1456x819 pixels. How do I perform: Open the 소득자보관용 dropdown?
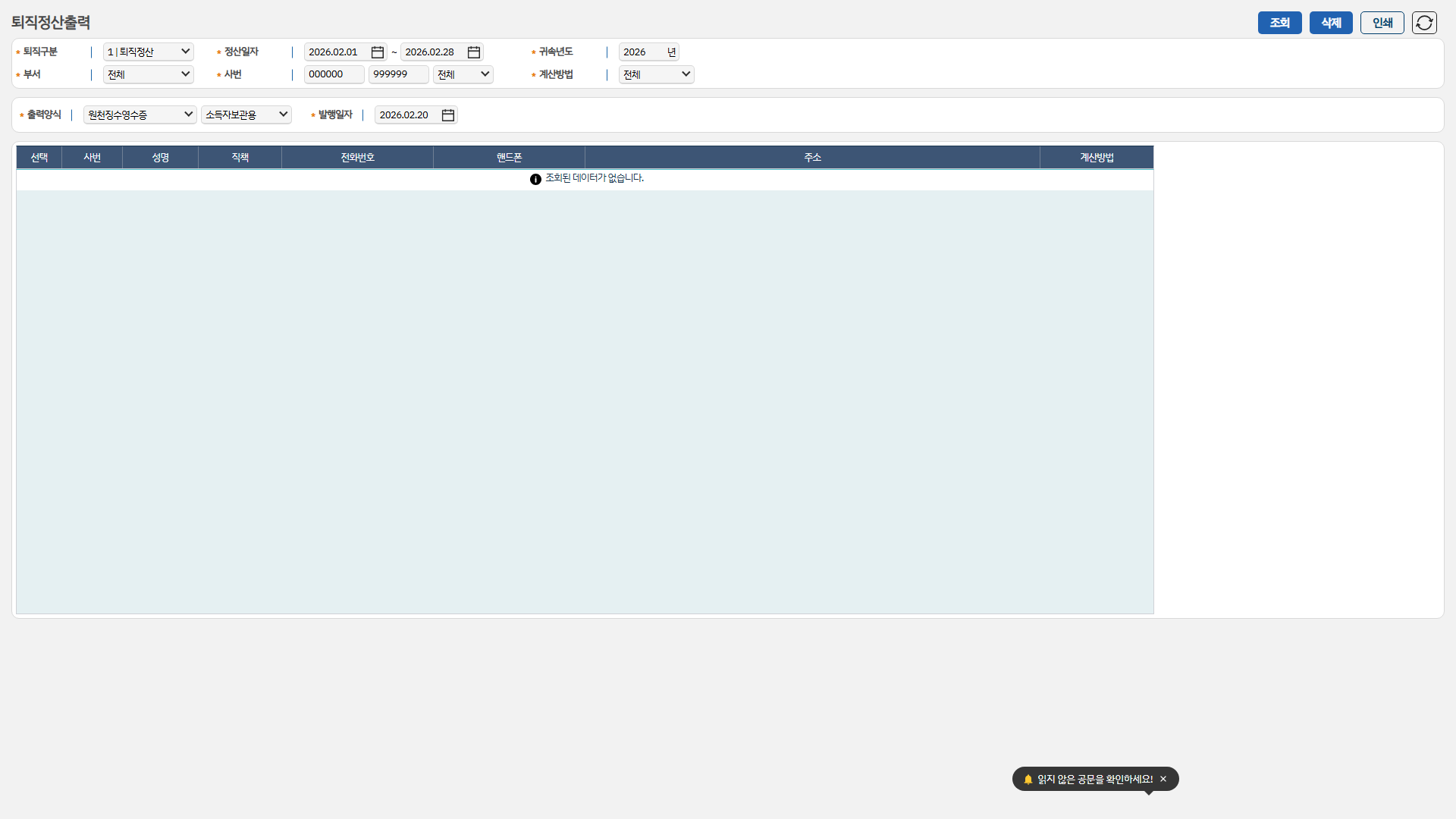[x=246, y=115]
